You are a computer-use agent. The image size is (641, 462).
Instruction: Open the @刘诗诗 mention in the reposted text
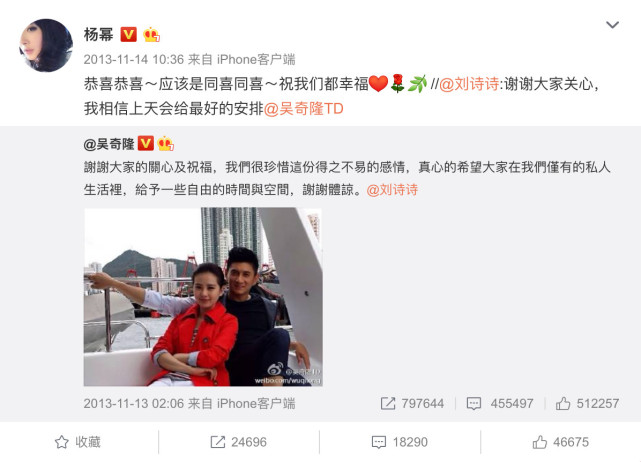(x=392, y=190)
